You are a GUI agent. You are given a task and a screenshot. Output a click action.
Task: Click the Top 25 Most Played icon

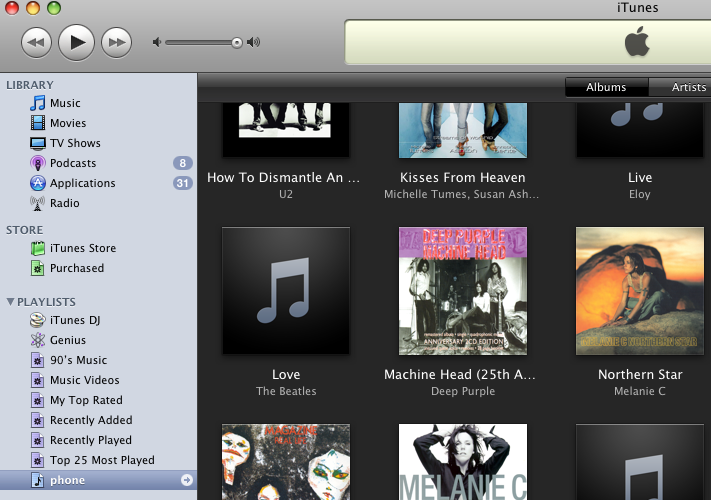pyautogui.click(x=38, y=460)
